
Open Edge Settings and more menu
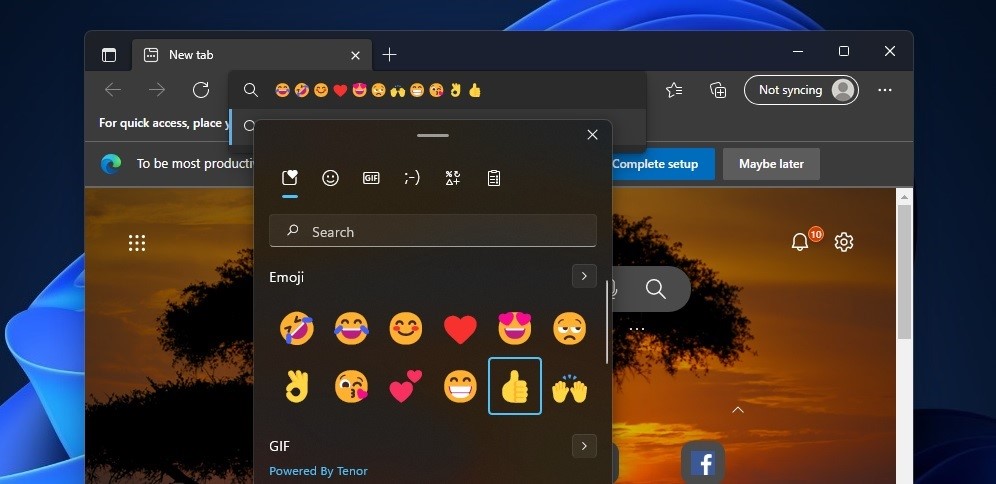885,90
